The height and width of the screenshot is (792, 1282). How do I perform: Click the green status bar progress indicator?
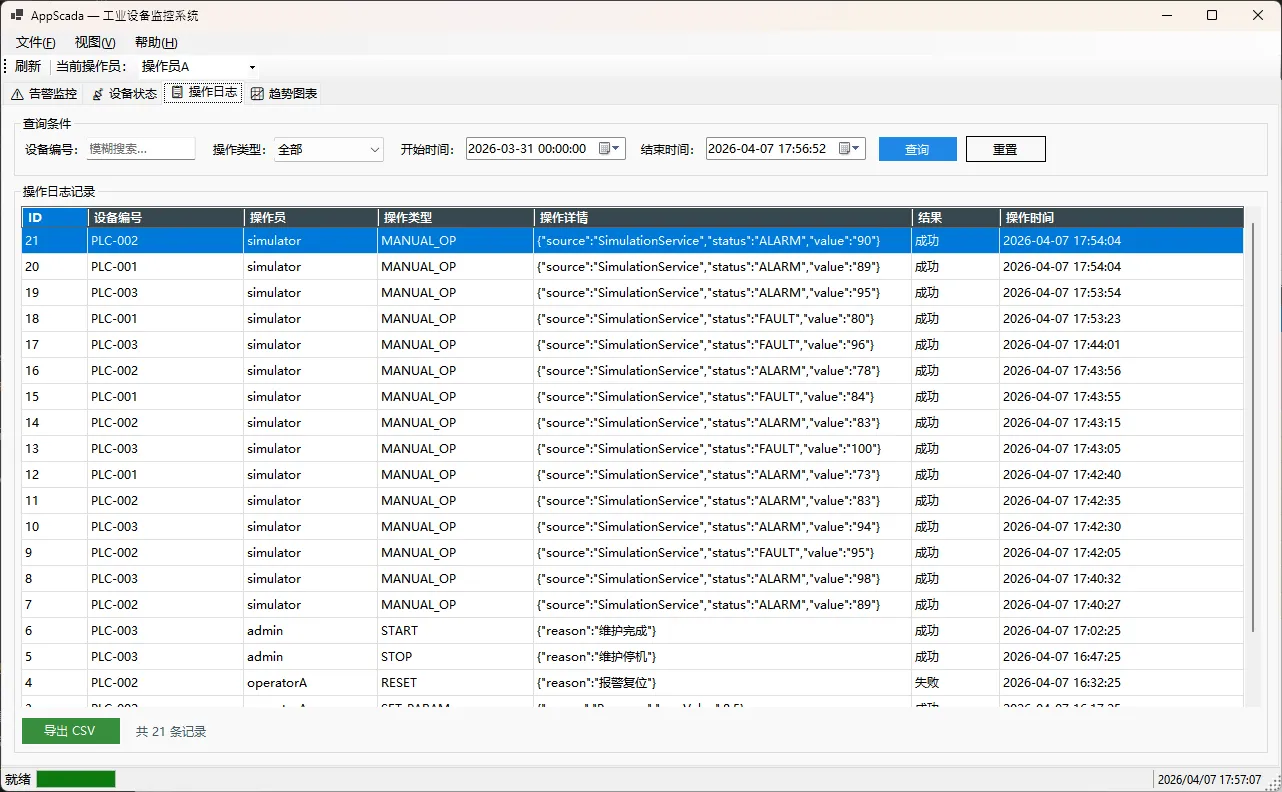76,779
